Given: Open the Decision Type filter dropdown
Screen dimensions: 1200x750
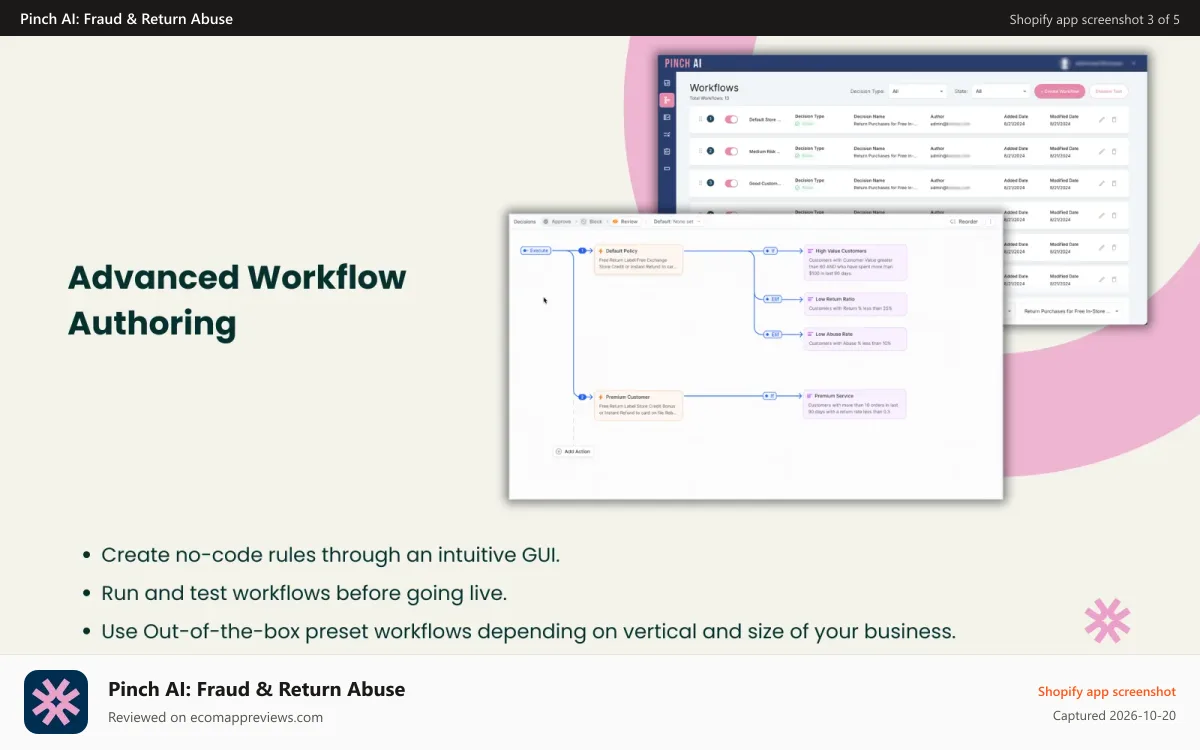Looking at the screenshot, I should [917, 91].
